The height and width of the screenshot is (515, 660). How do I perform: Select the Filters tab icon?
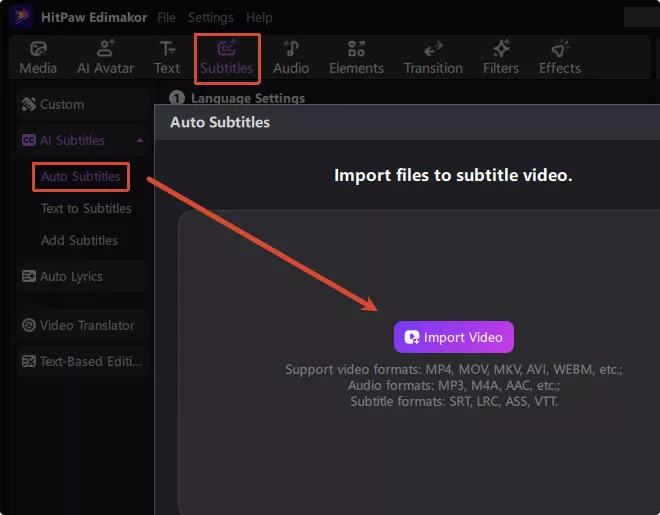tap(501, 48)
